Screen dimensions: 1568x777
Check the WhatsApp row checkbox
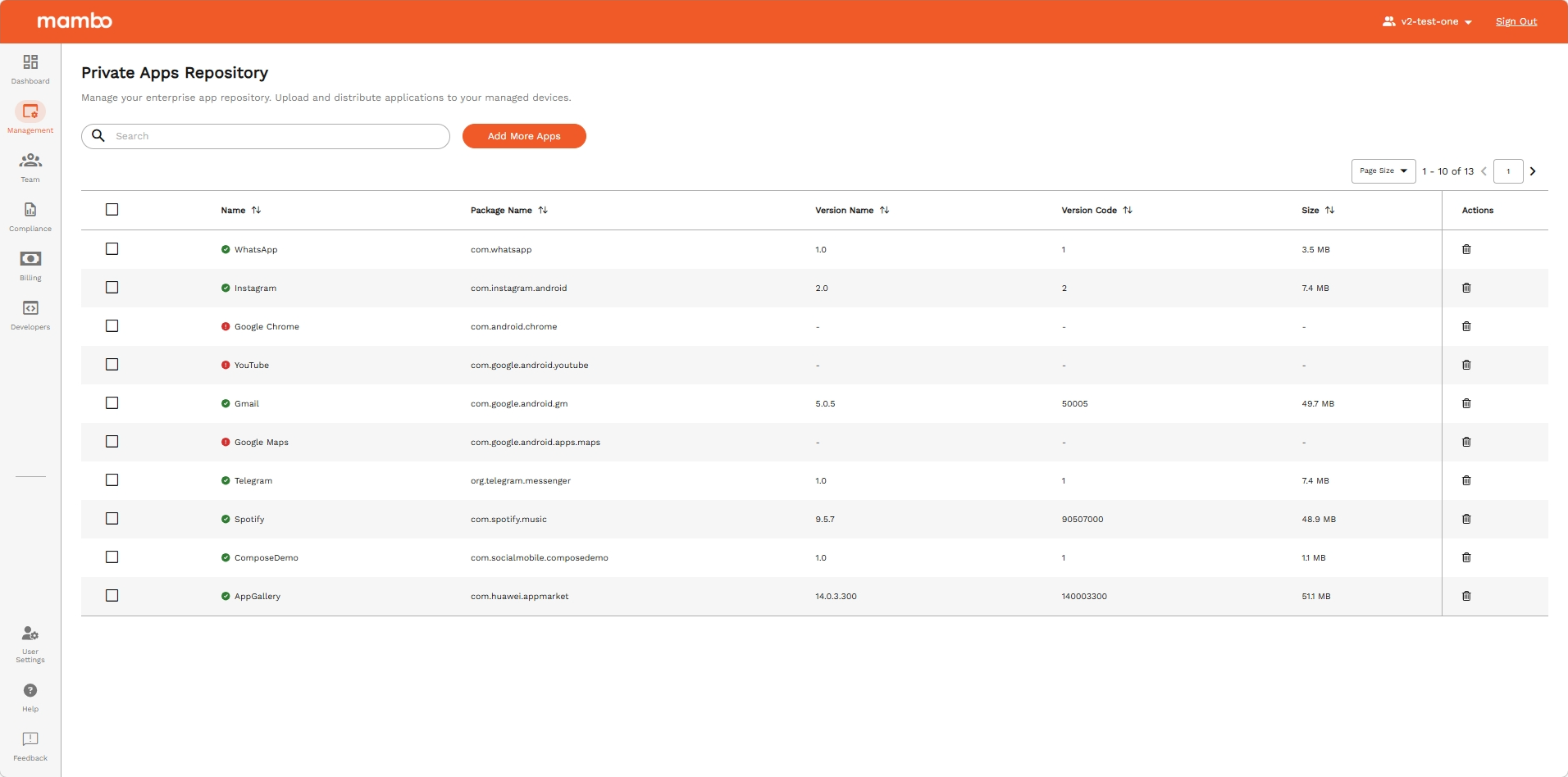pyautogui.click(x=112, y=249)
